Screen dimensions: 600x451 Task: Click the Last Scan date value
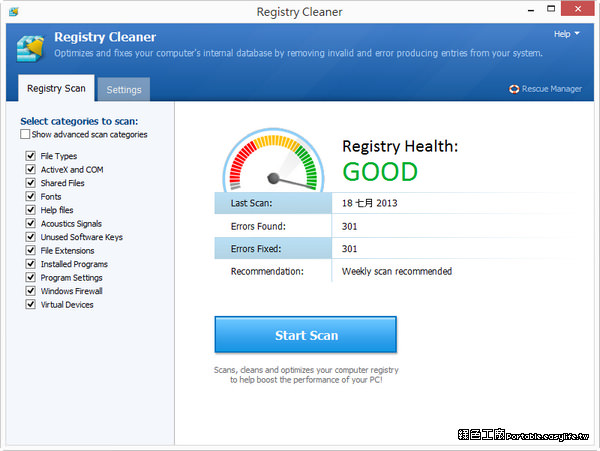[370, 203]
